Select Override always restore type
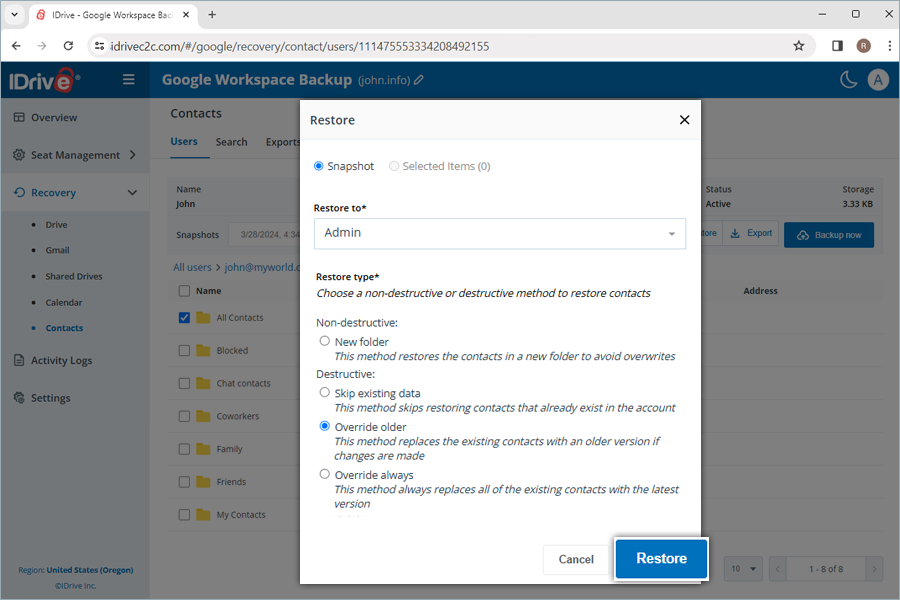Screen dimensions: 900x600 tap(324, 474)
